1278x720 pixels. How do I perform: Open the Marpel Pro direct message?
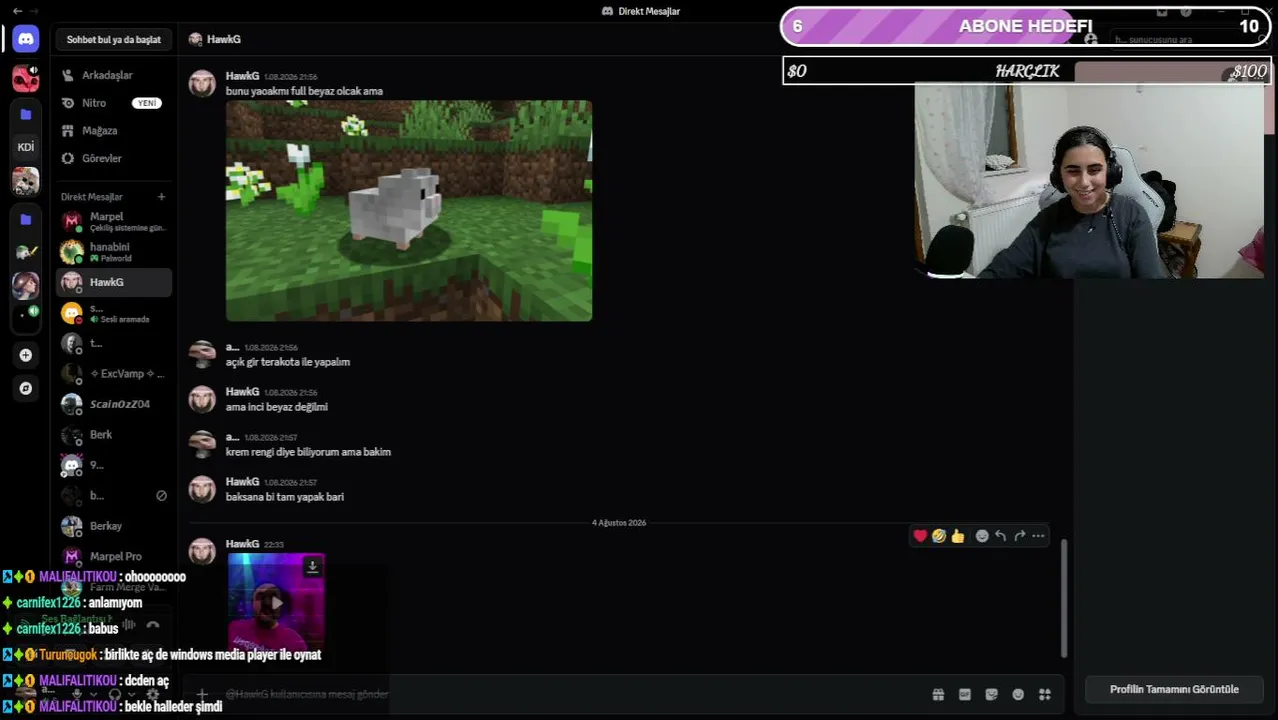tap(114, 556)
